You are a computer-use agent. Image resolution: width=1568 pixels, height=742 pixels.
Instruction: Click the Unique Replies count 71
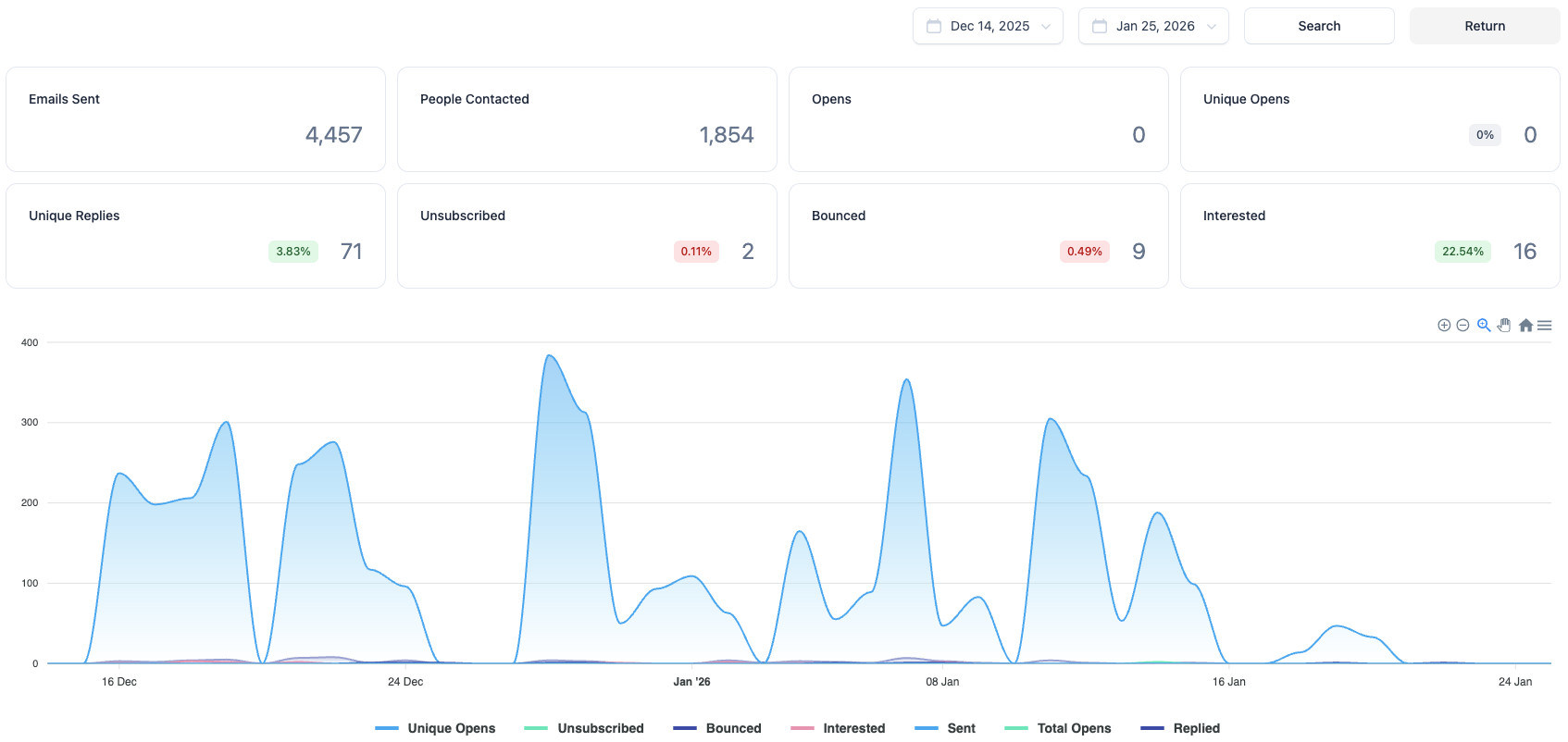[x=352, y=252]
